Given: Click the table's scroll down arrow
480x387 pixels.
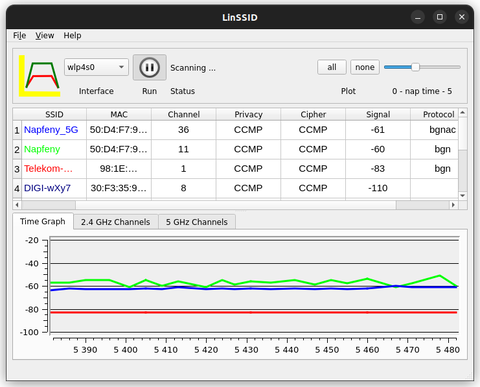Looking at the screenshot, I should point(463,196).
